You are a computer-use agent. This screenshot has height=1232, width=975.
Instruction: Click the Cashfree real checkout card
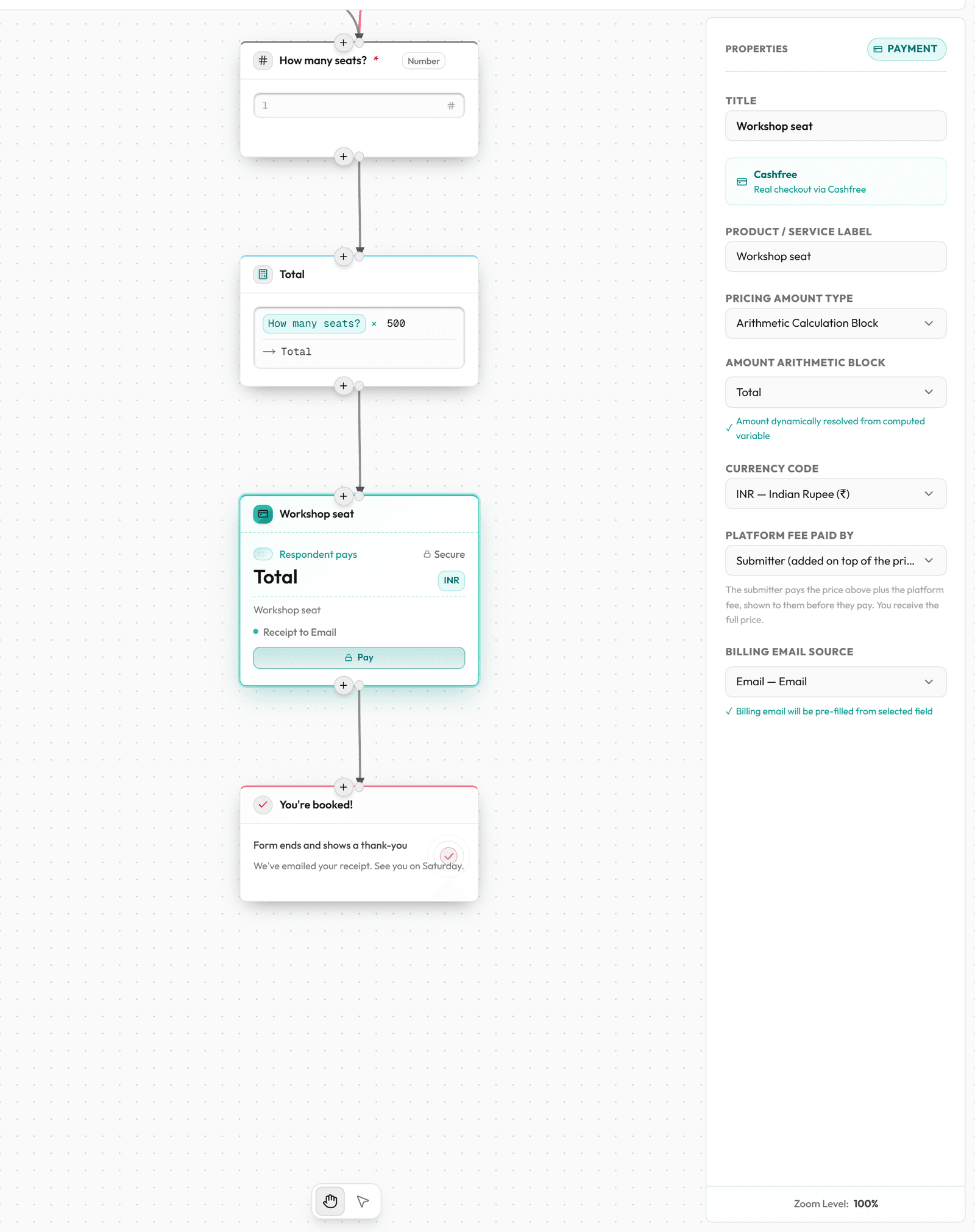[835, 182]
